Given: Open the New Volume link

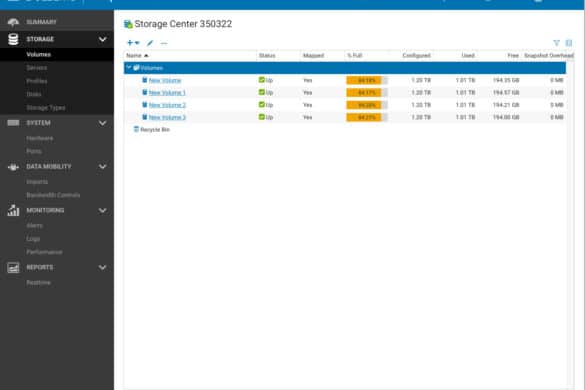Looking at the screenshot, I should (165, 80).
